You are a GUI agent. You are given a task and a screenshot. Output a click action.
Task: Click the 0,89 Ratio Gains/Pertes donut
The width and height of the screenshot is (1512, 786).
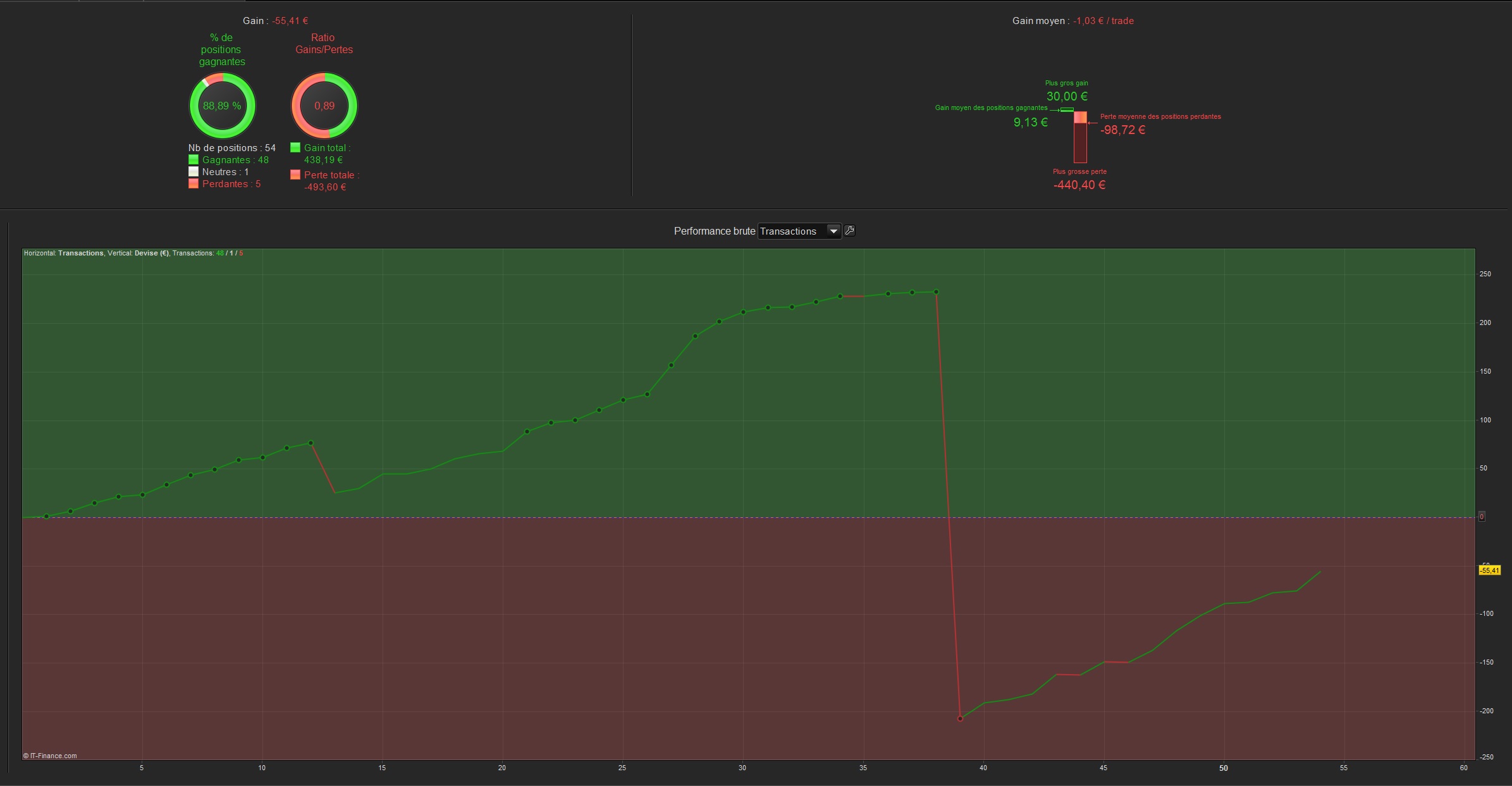coord(324,106)
